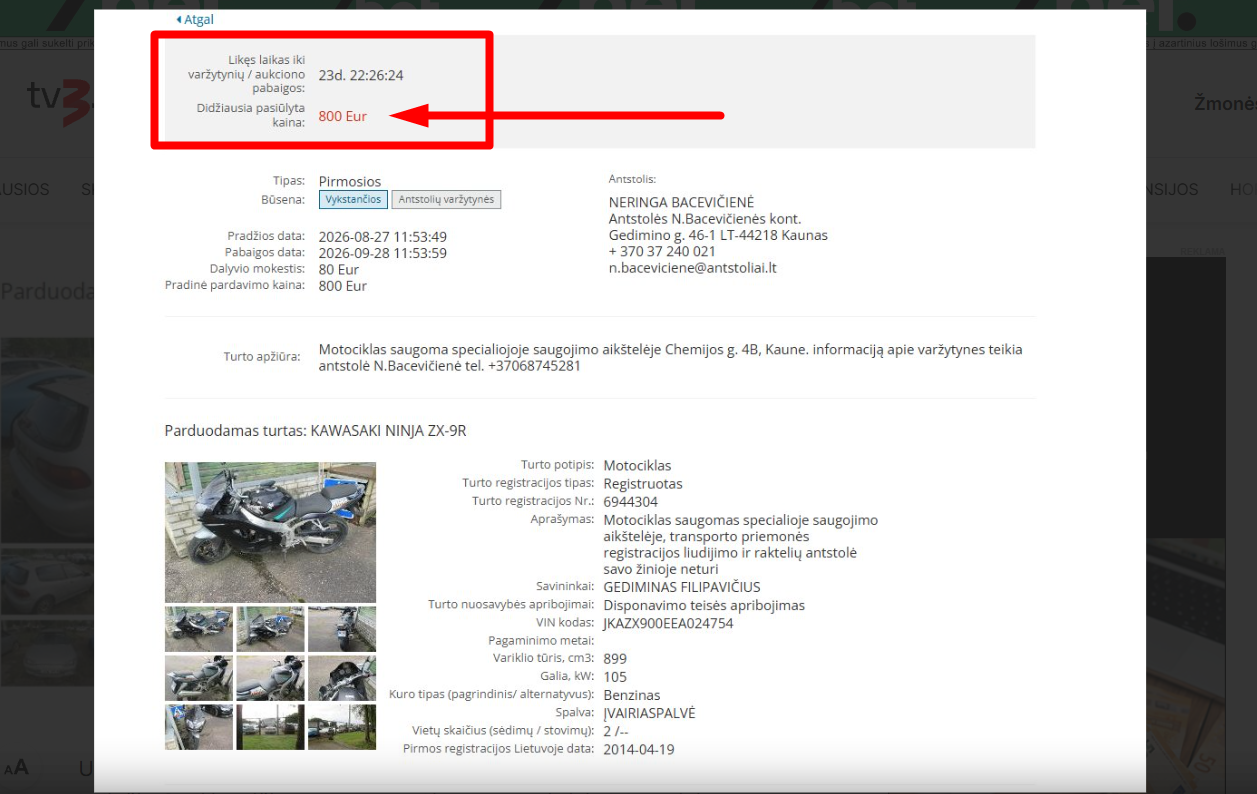This screenshot has width=1257, height=794.
Task: Select the Antstolių varžytynės status tag
Action: click(446, 200)
